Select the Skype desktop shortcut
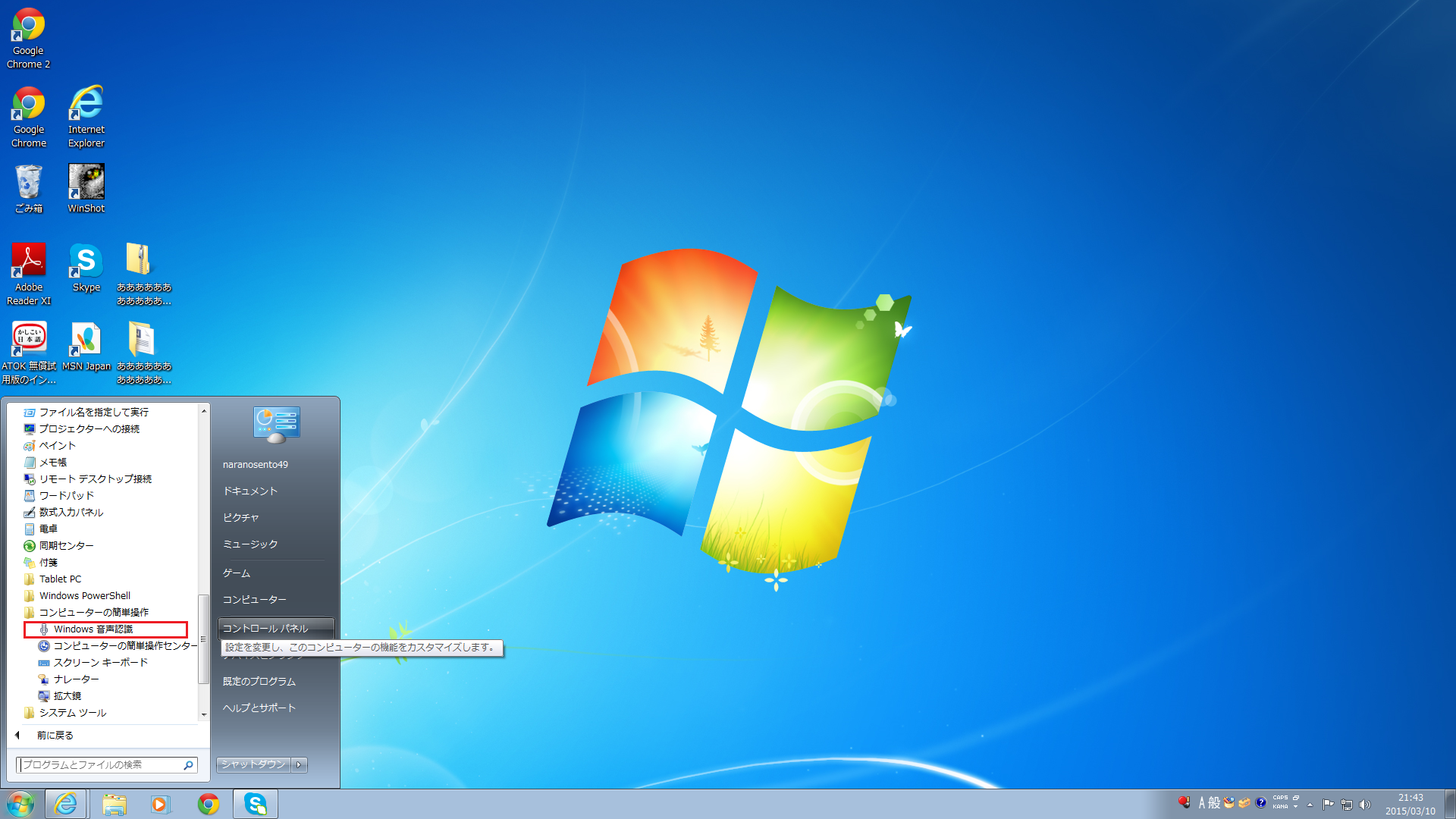 pos(86,268)
